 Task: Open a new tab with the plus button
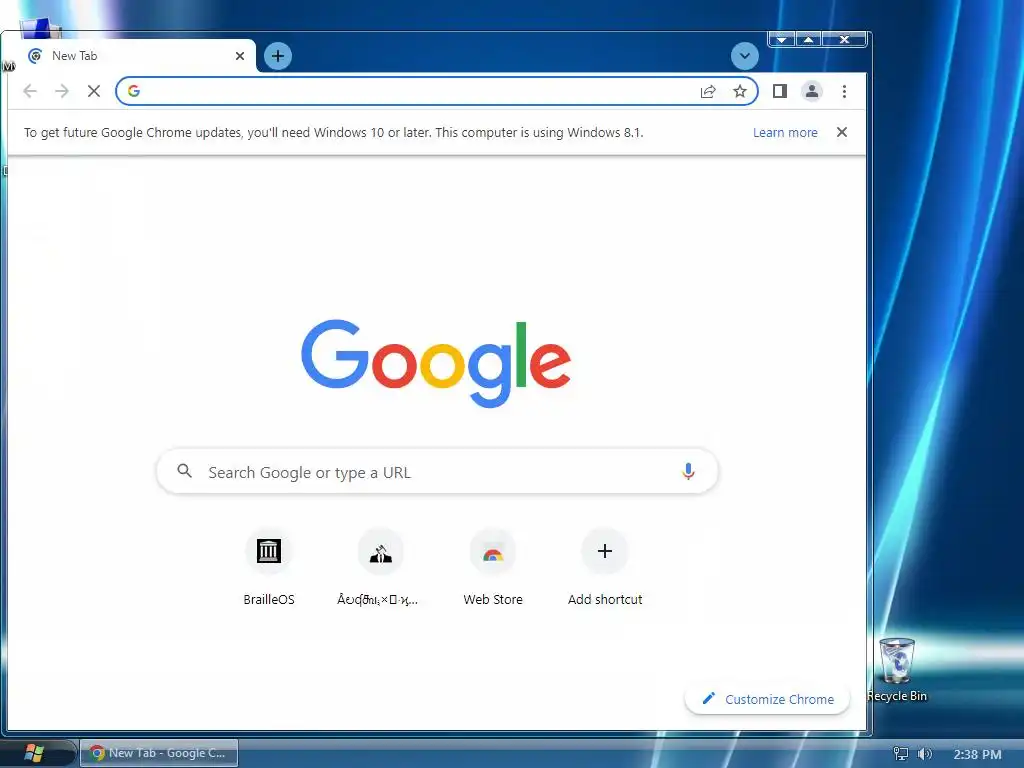coord(278,56)
